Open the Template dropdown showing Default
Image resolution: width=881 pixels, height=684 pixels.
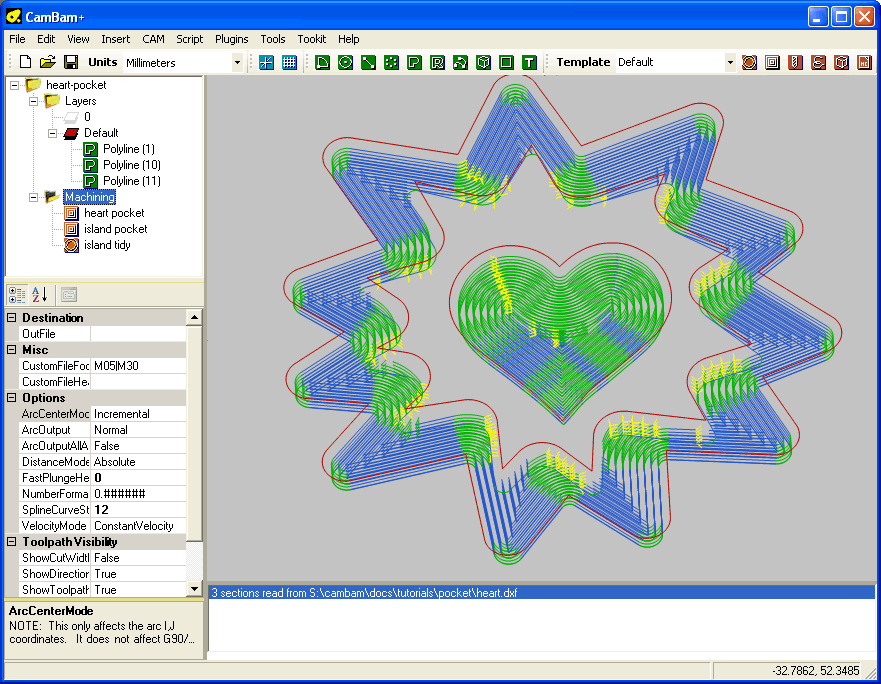pyautogui.click(x=729, y=63)
